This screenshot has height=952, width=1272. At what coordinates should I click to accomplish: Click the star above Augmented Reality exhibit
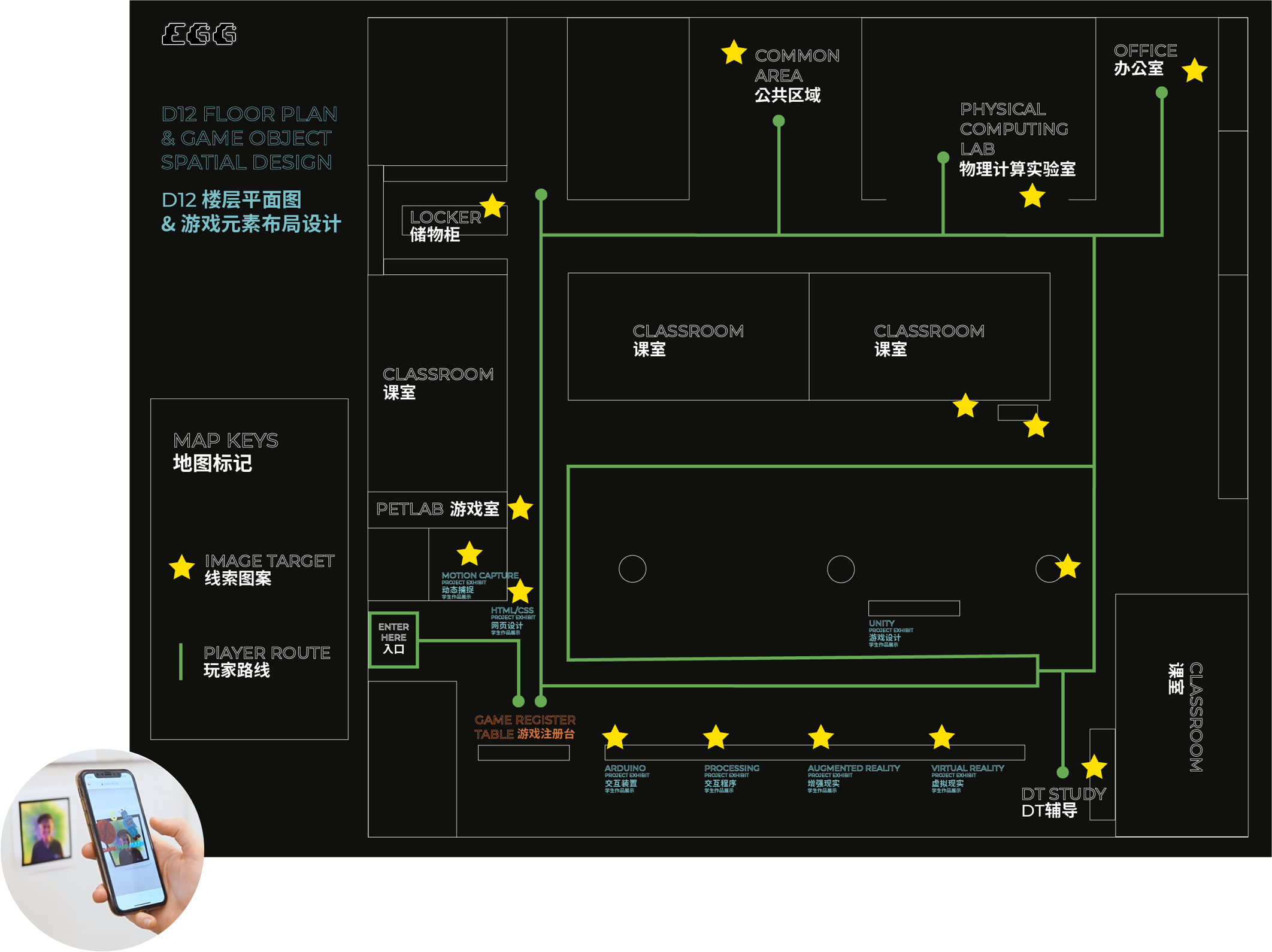820,738
